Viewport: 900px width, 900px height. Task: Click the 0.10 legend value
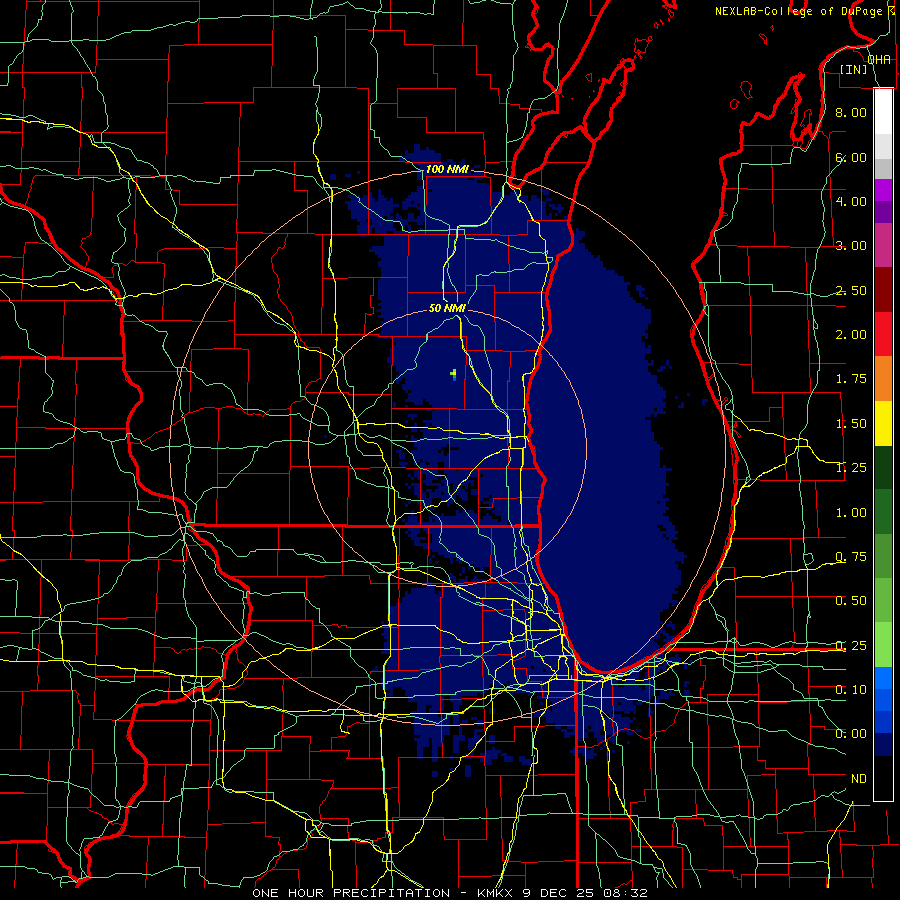pyautogui.click(x=851, y=690)
